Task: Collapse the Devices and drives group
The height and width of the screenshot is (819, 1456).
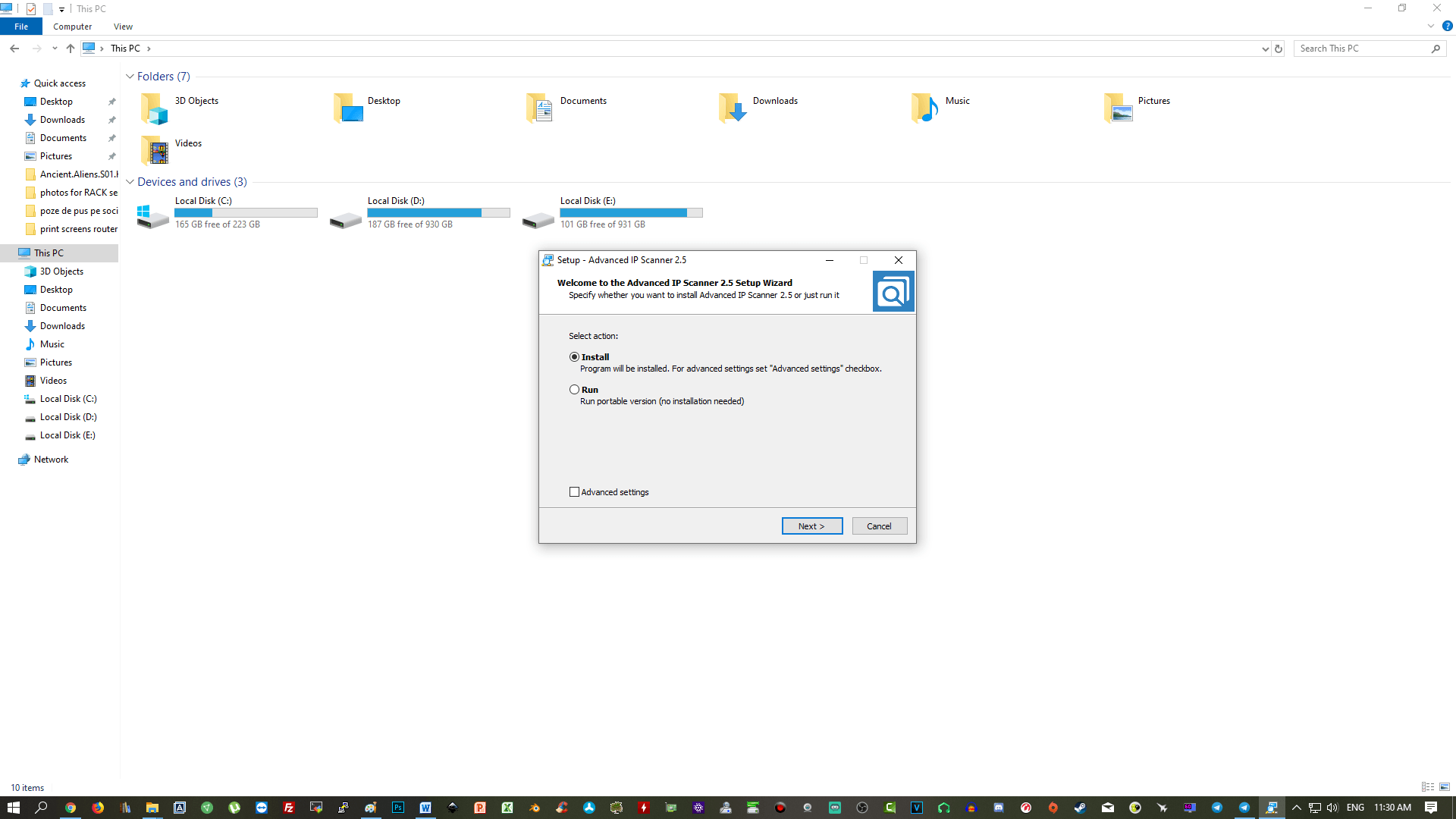Action: (x=130, y=182)
